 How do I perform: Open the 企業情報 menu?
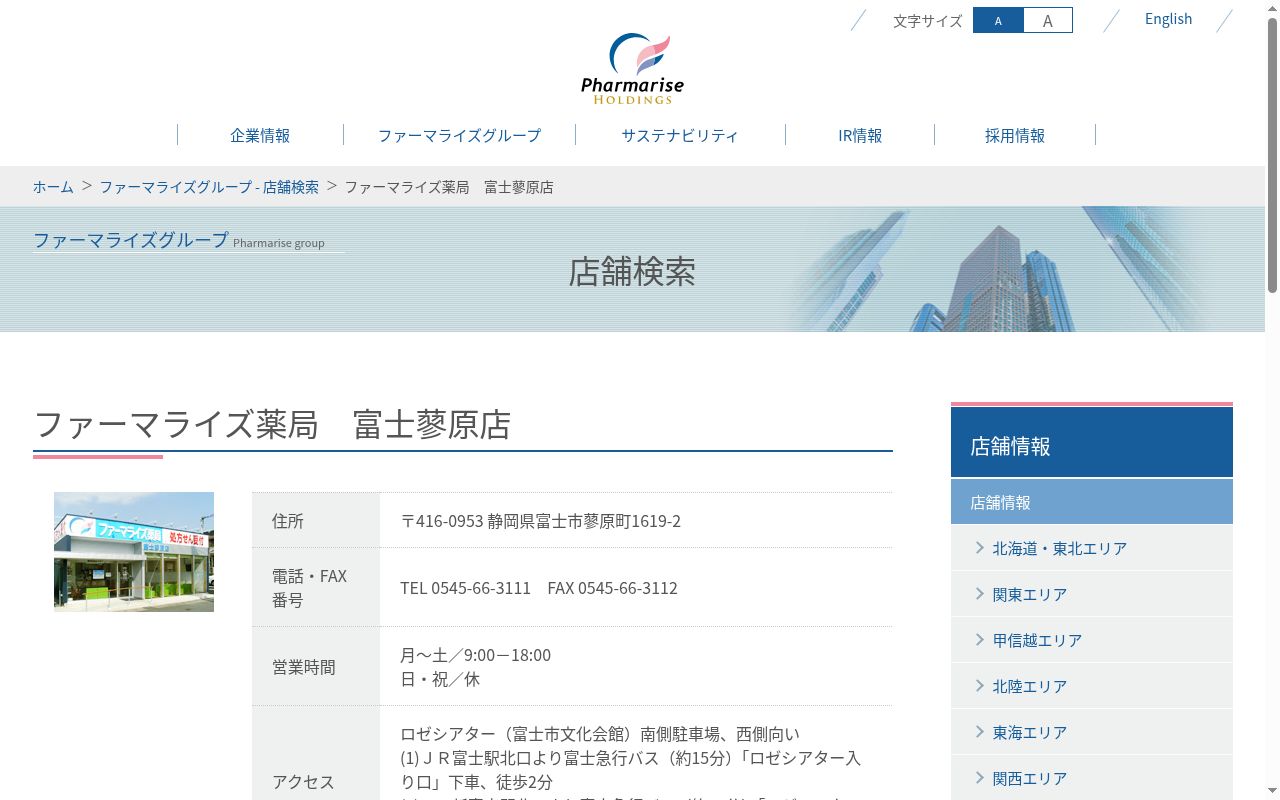[260, 135]
